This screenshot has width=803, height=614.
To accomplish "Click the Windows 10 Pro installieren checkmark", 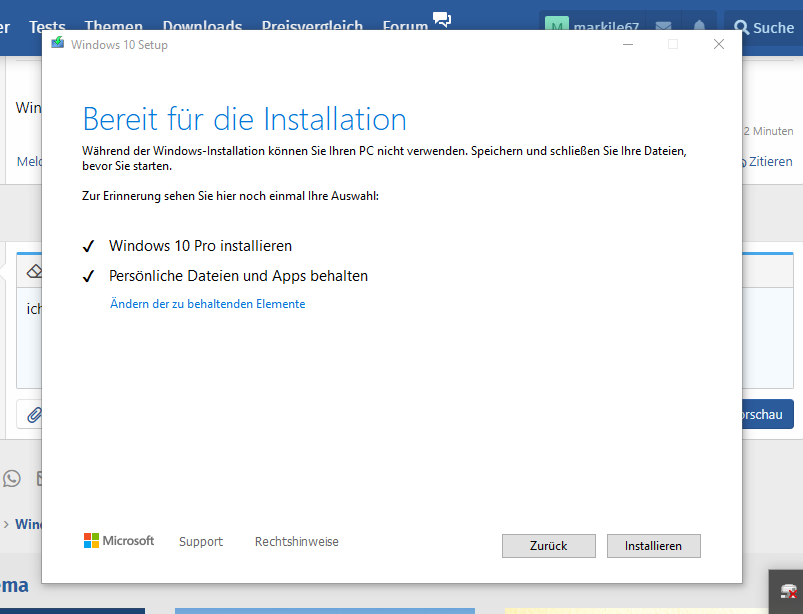I will 88,246.
